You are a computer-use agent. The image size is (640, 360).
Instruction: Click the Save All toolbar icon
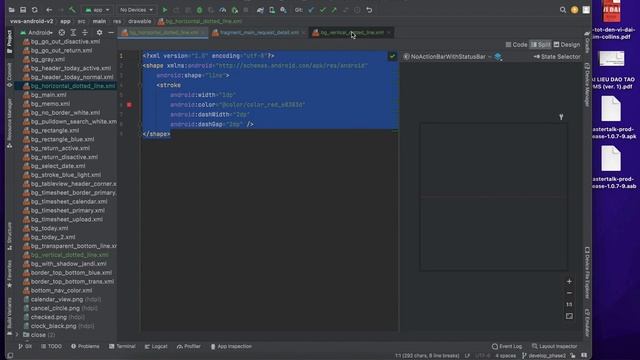23,10
